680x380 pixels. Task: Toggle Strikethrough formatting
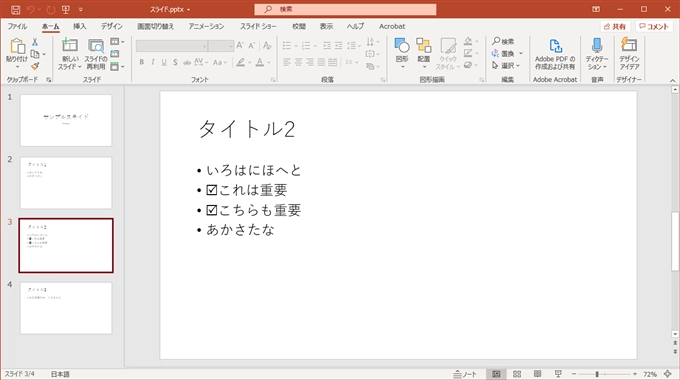(187, 62)
